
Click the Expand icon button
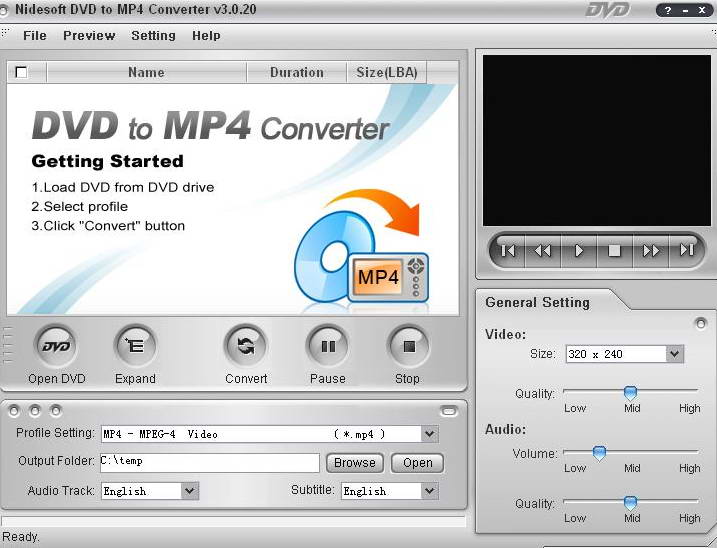135,346
